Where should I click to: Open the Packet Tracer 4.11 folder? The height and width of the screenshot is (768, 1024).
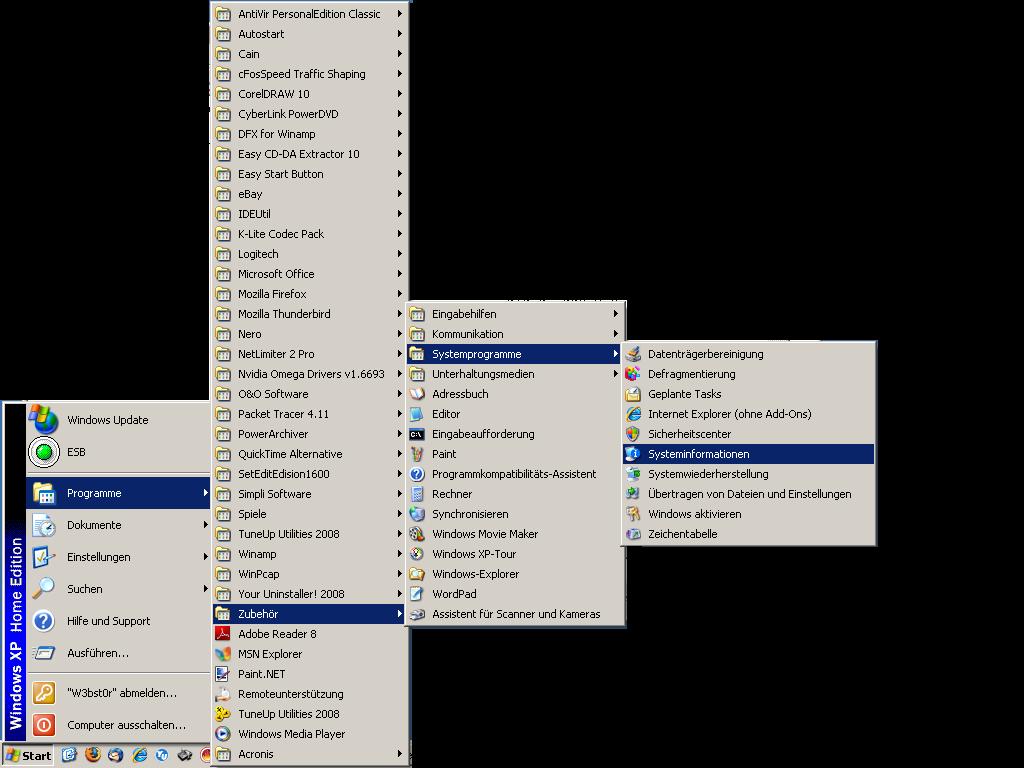pos(309,414)
